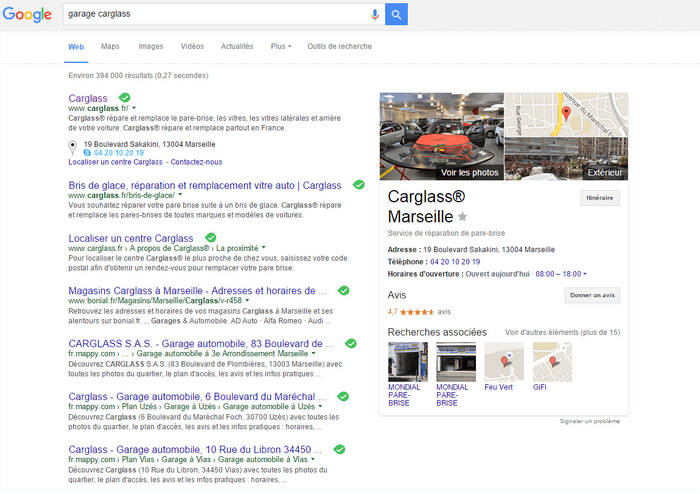Open dropdown arrow next to bonial.fr URL
The height and width of the screenshot is (494, 700).
[247, 301]
